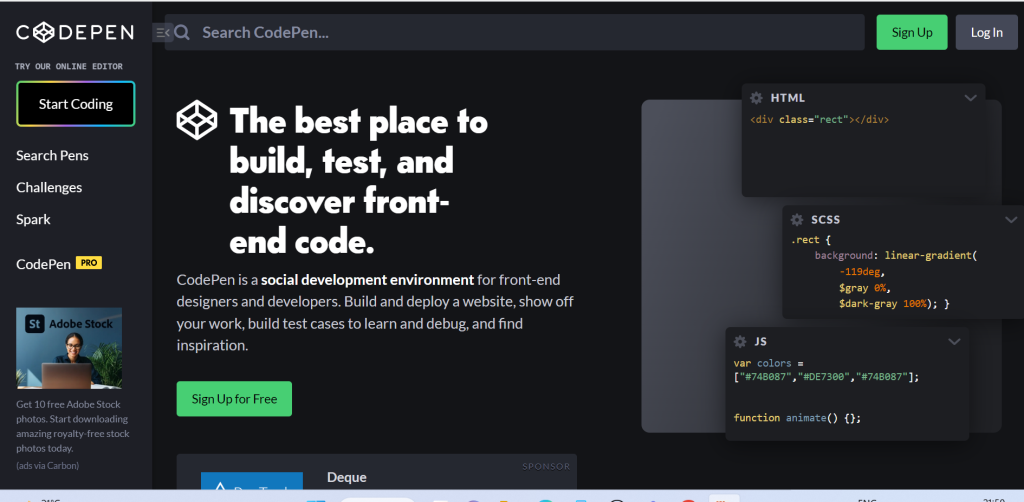Click the ads via Carbon link

click(47, 465)
